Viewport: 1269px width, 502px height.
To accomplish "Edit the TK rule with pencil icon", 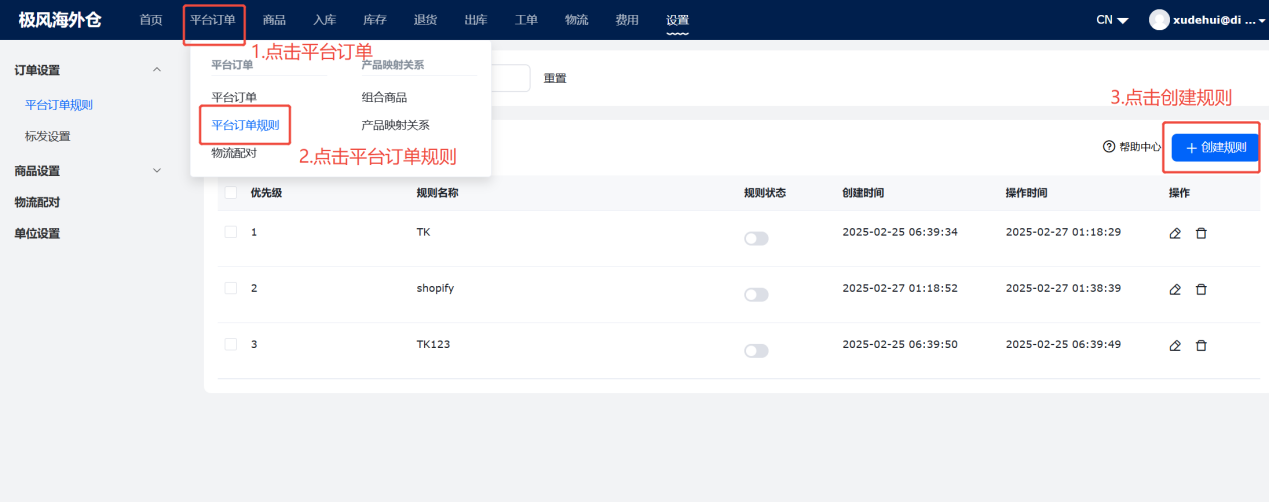I will coord(1175,233).
